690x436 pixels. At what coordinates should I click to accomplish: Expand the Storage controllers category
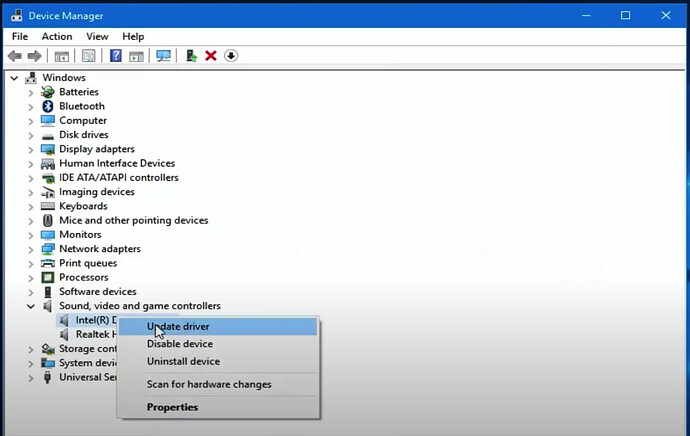pyautogui.click(x=30, y=349)
